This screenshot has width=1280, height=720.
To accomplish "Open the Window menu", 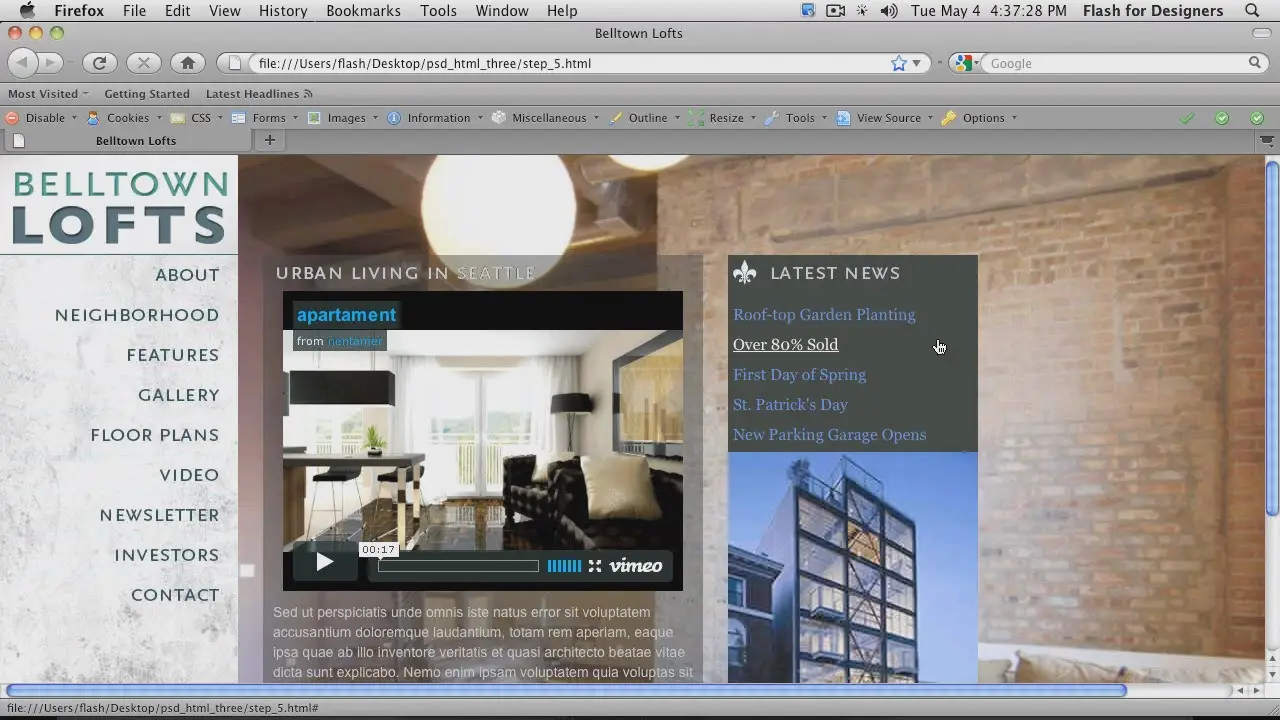I will (x=502, y=11).
